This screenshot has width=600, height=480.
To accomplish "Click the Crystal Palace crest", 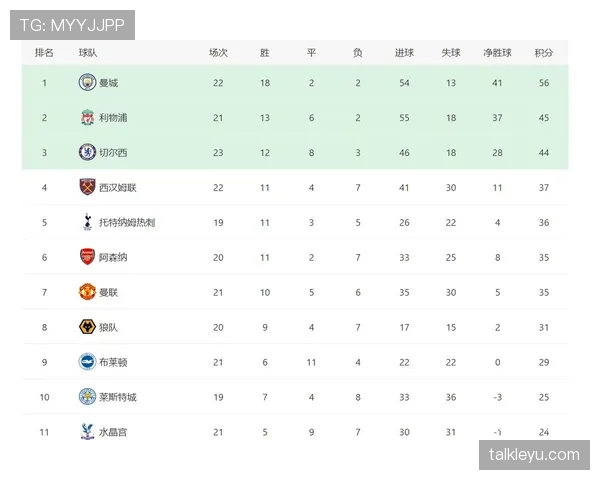I will 87,432.
